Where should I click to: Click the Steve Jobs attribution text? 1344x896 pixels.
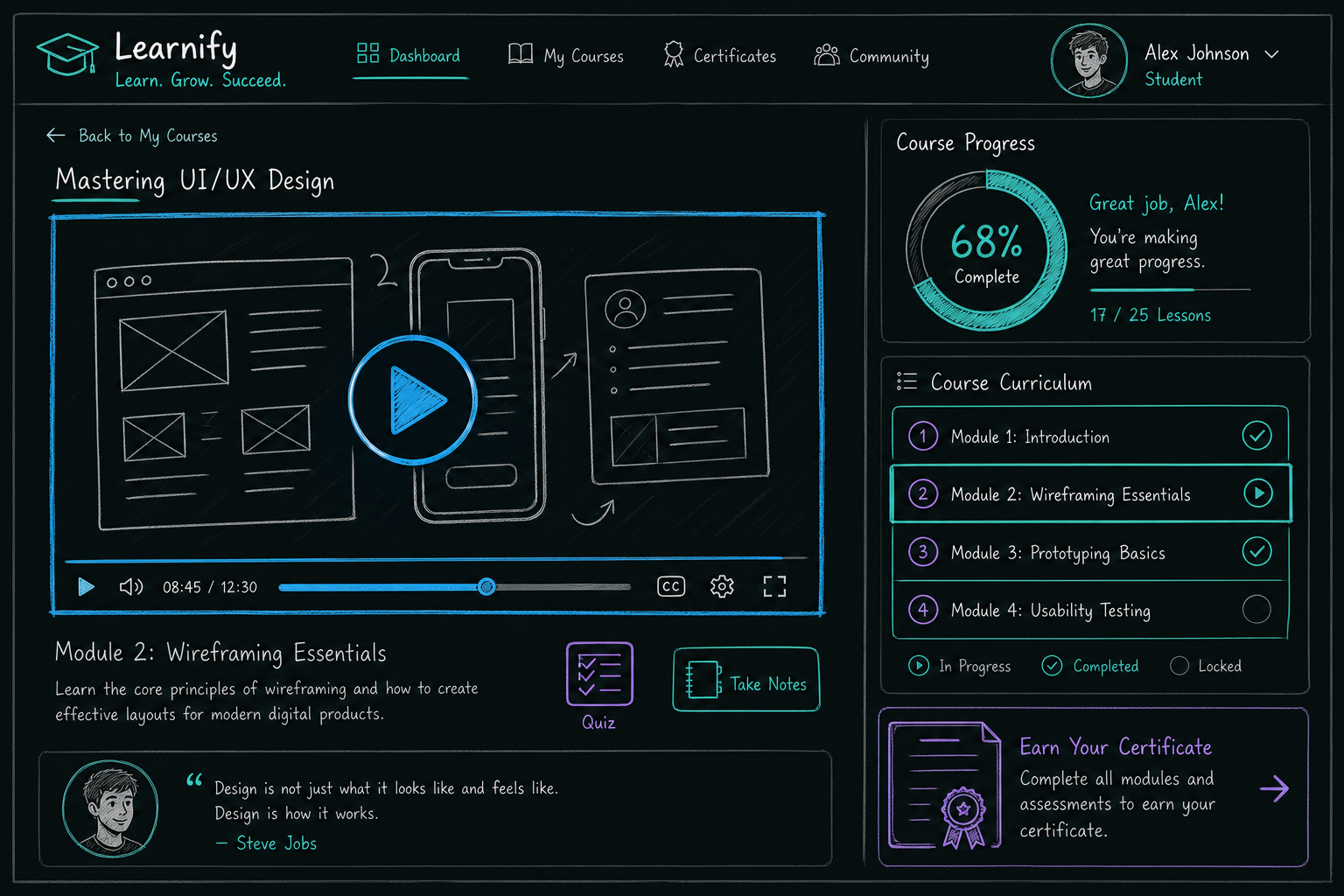[267, 843]
